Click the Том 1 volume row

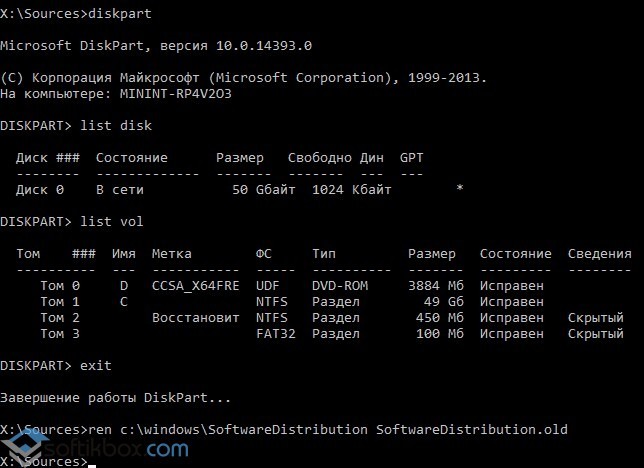click(52, 301)
